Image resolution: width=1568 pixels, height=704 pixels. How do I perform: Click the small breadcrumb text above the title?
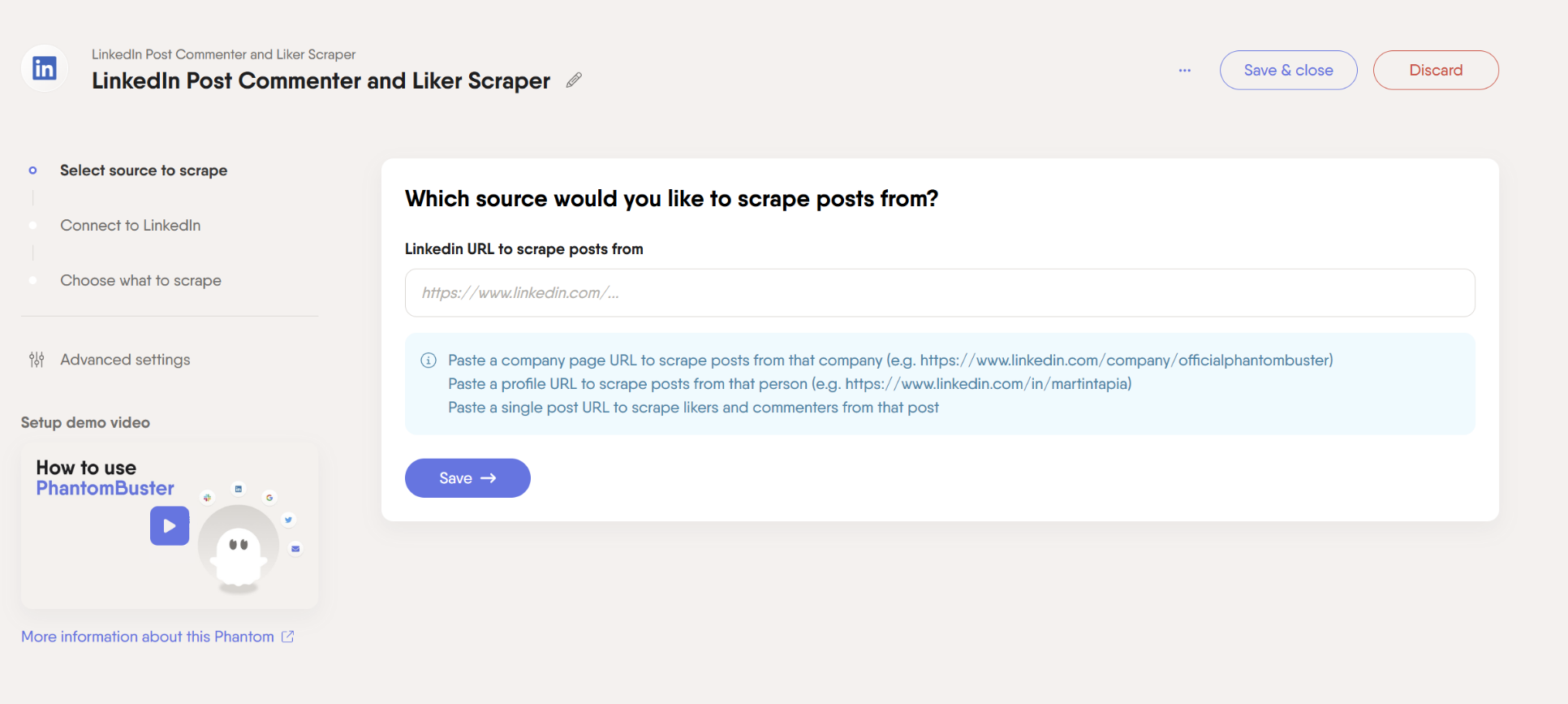click(223, 54)
